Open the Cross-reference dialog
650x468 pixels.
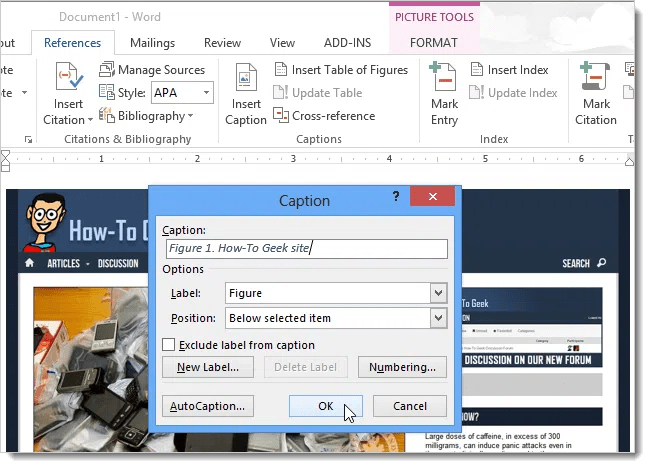pyautogui.click(x=324, y=116)
